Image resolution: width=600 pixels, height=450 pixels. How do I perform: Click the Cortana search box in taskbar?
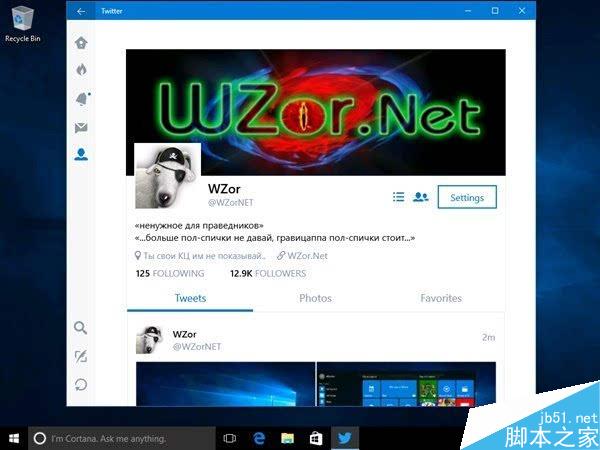click(122, 438)
